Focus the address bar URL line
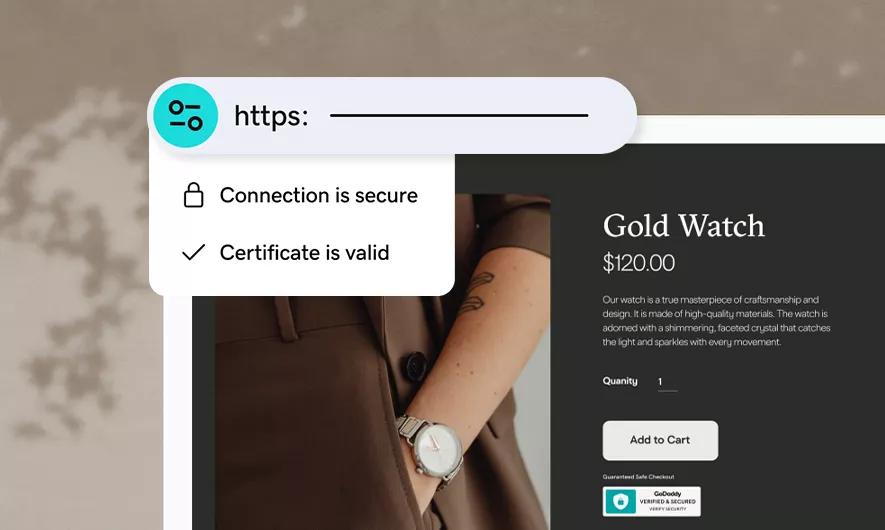The width and height of the screenshot is (885, 530). pos(459,115)
